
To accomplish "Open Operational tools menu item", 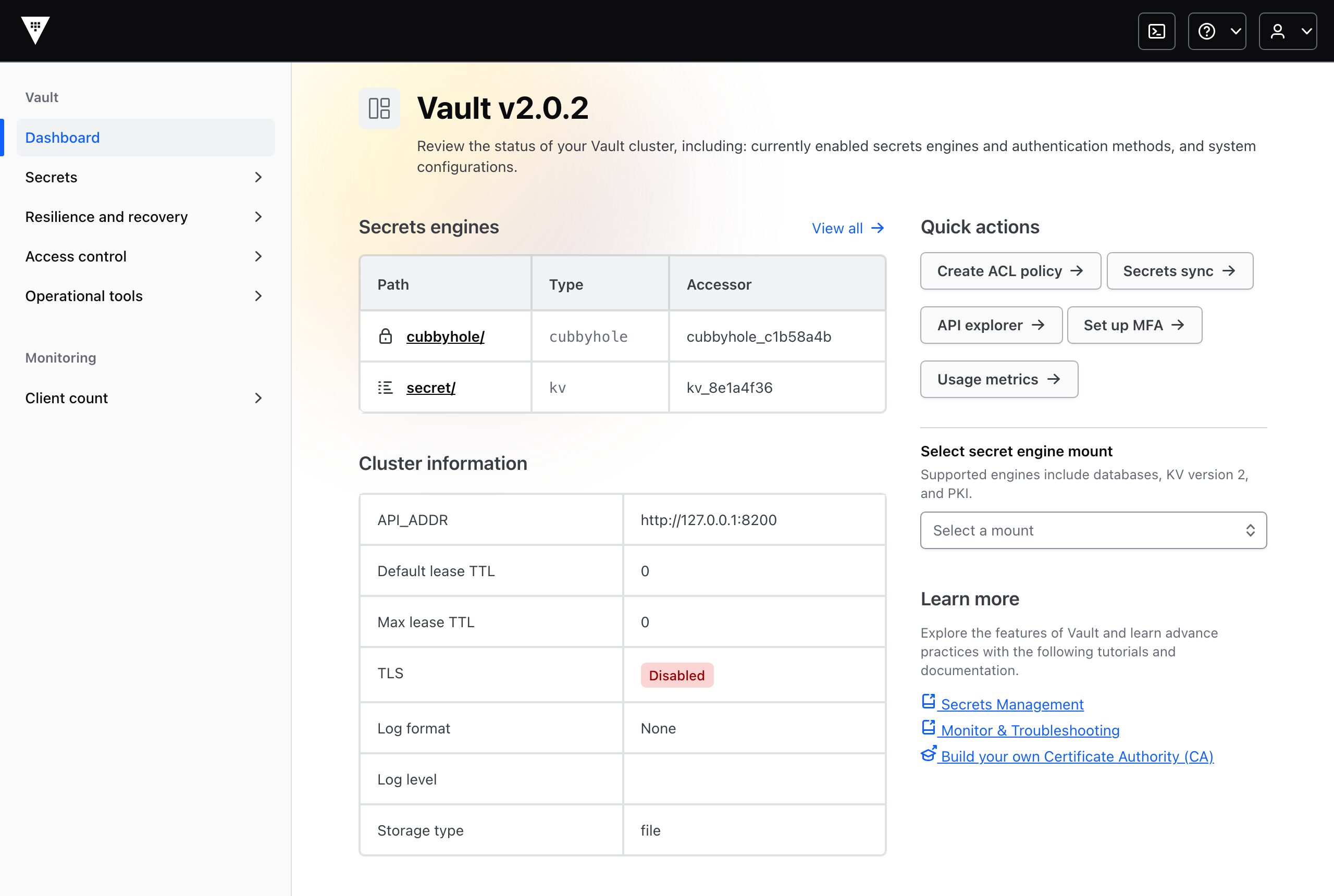I will coord(146,296).
